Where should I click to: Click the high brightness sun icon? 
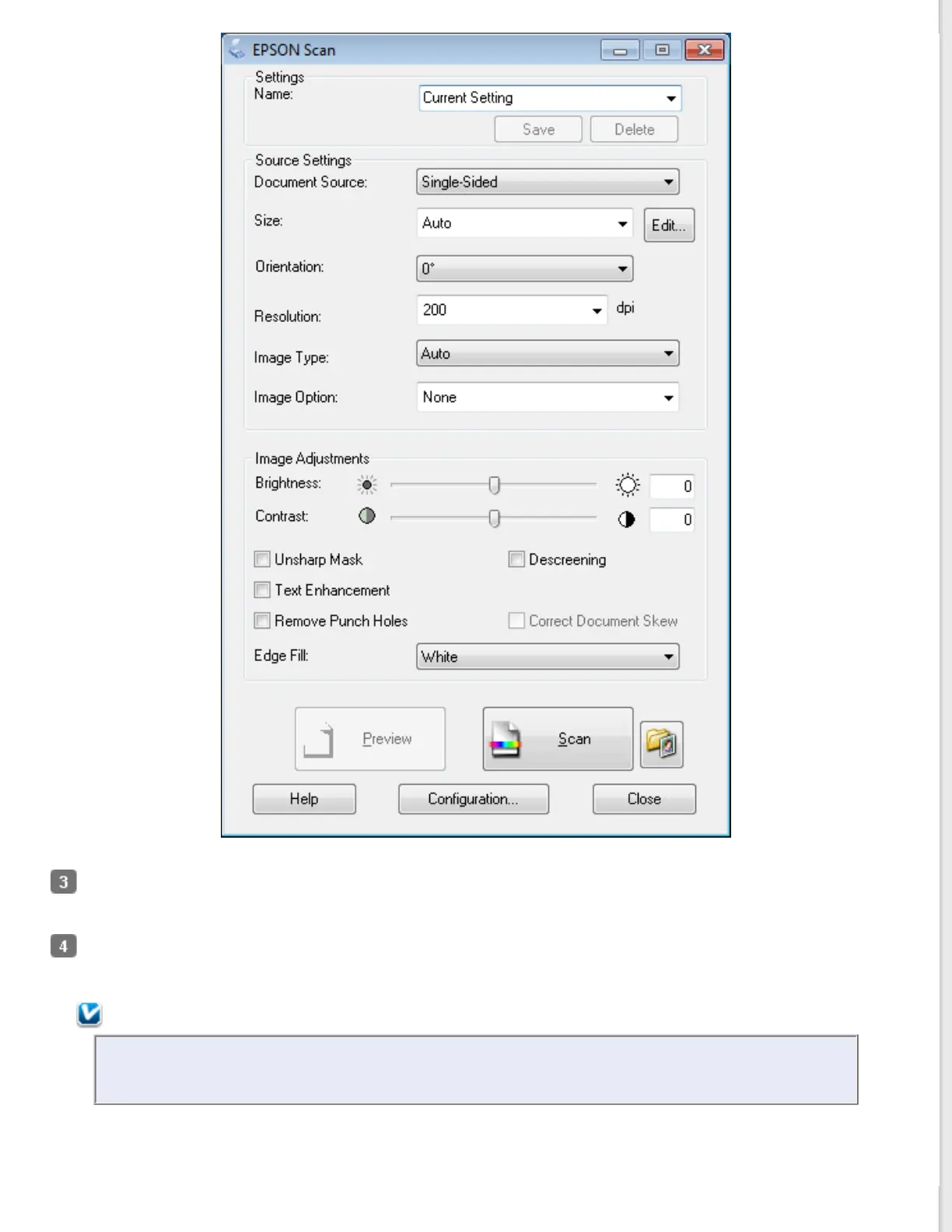pyautogui.click(x=627, y=485)
